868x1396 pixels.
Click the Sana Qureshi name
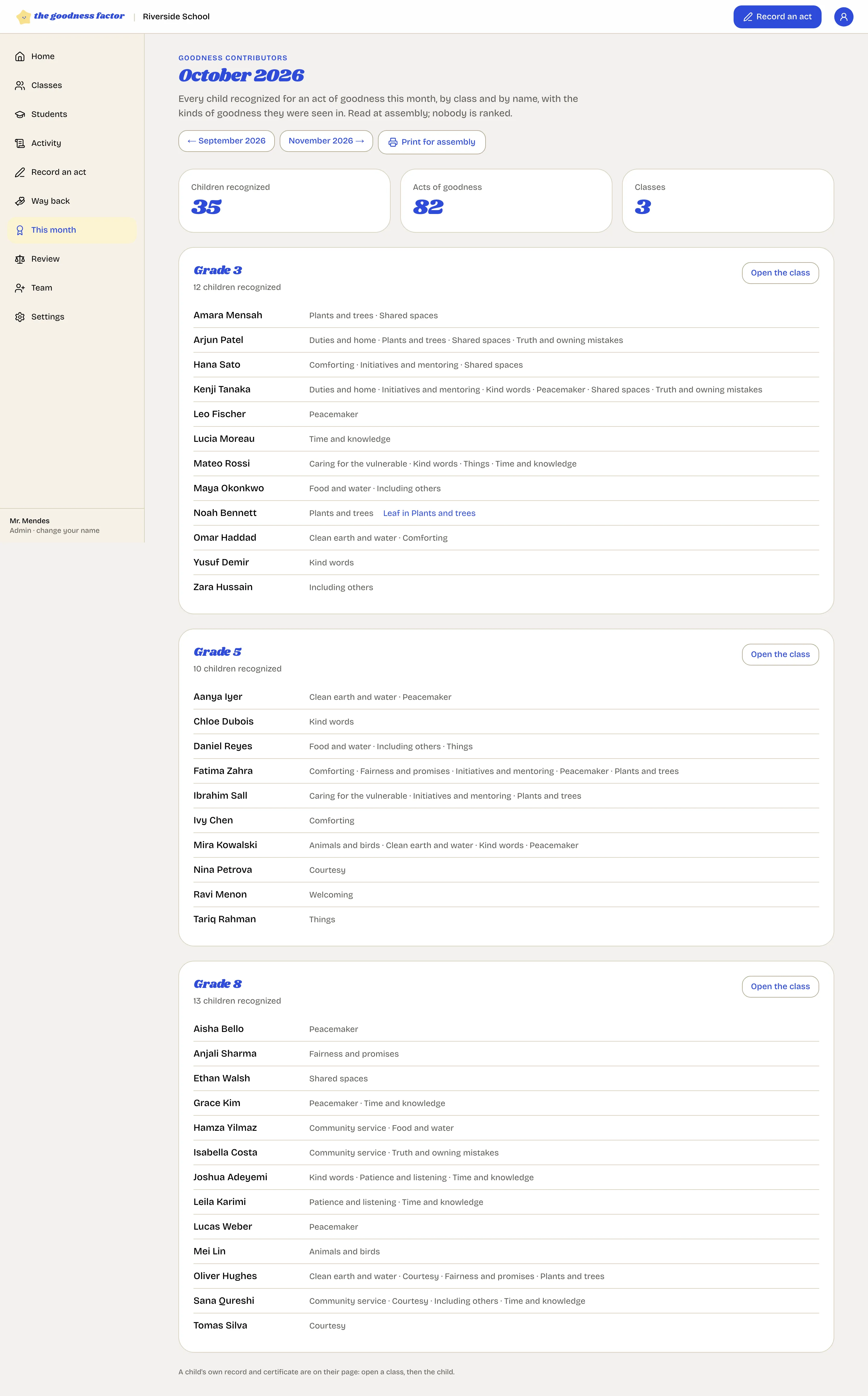[223, 1301]
